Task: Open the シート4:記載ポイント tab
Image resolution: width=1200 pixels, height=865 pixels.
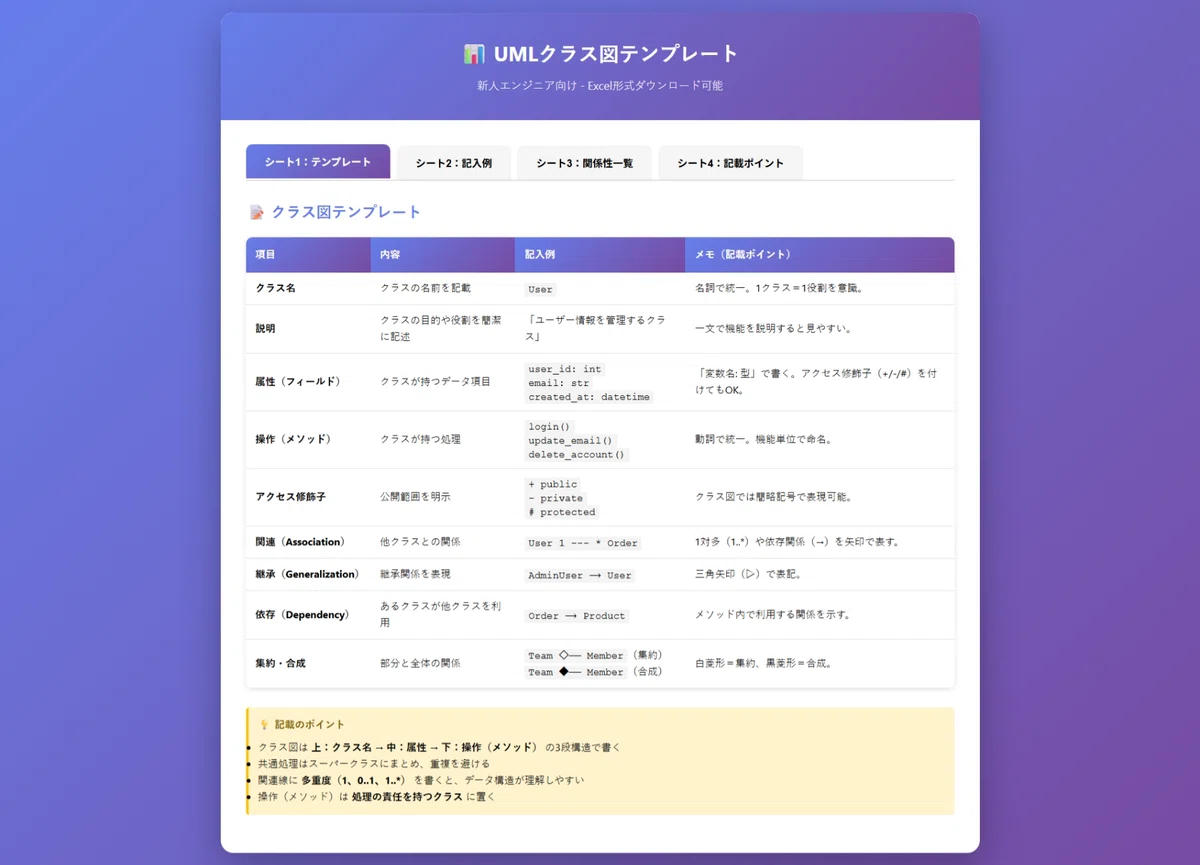Action: pos(730,163)
